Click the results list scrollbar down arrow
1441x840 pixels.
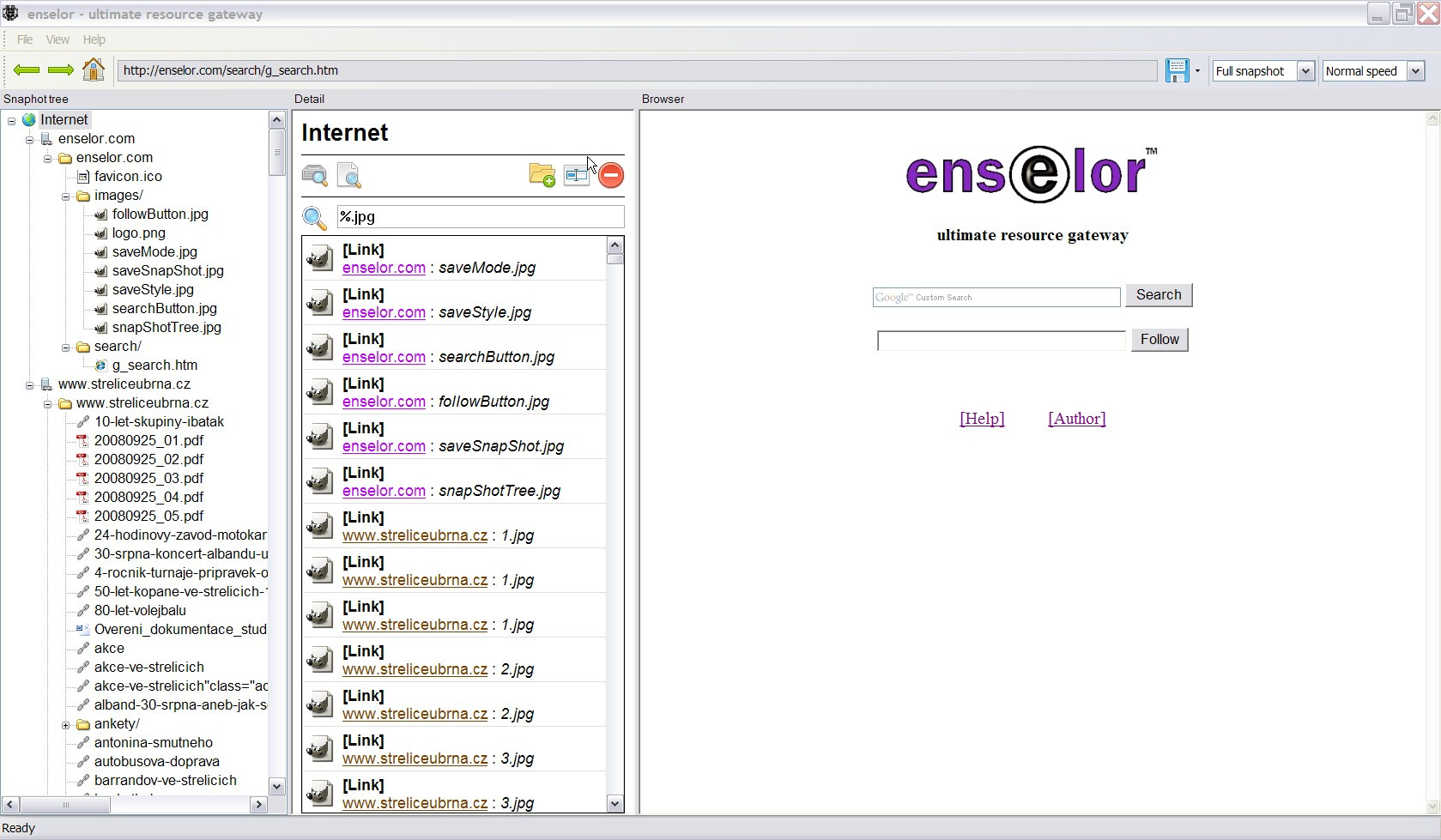click(x=615, y=804)
